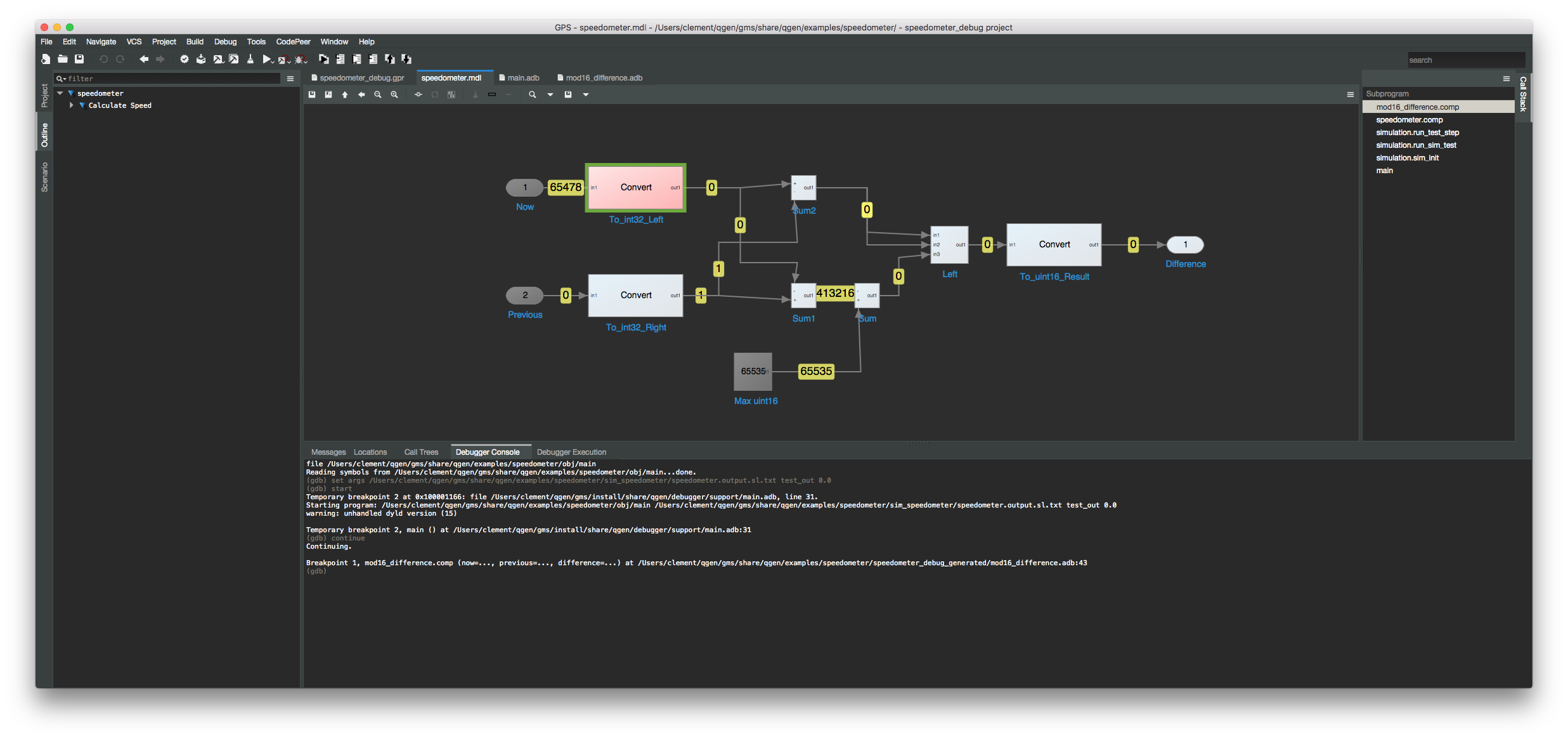Screen dimensions: 1568x739
Task: Switch to the Scenario side tab
Action: pyautogui.click(x=44, y=177)
